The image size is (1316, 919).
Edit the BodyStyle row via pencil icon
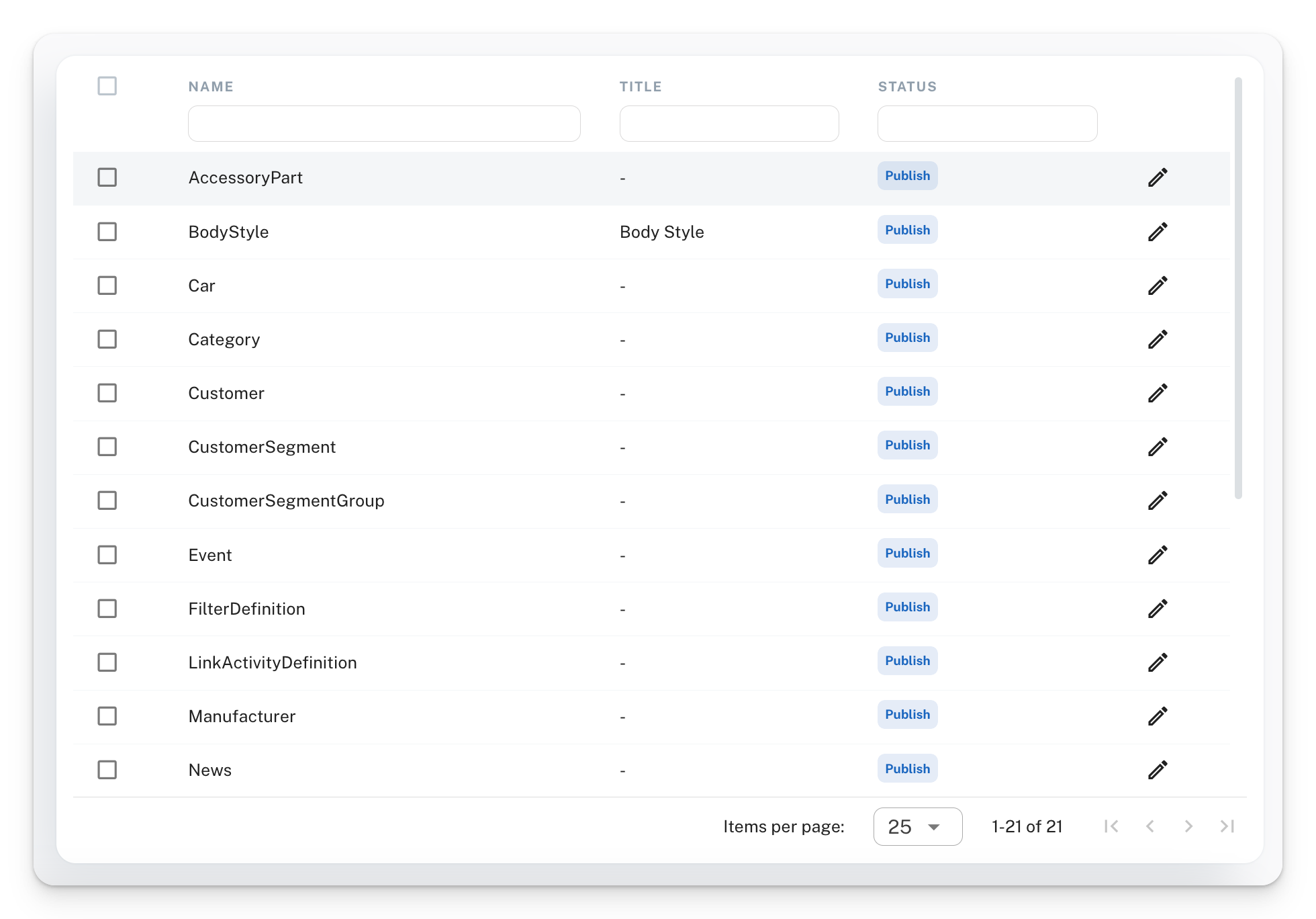(x=1158, y=232)
